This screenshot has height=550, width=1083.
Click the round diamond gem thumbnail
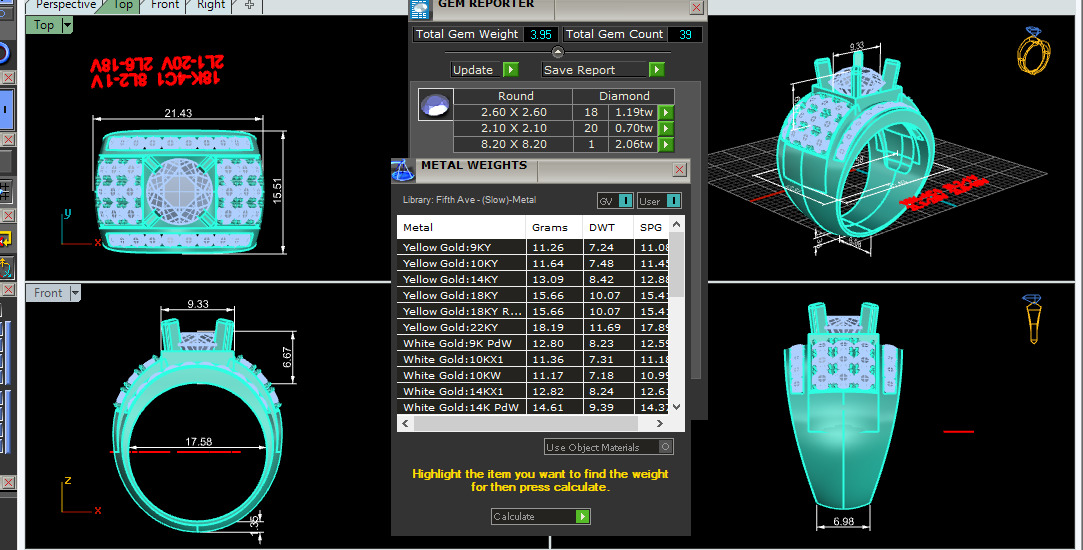coord(436,106)
